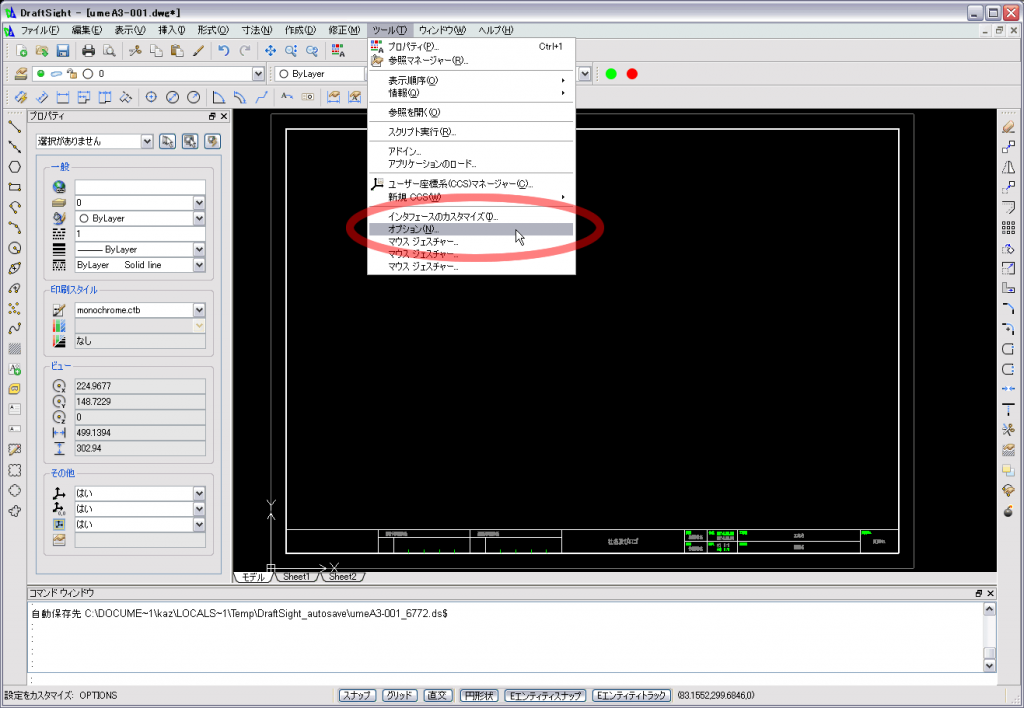Expand the ByLayer Solid line dropdown
The height and width of the screenshot is (708, 1024).
click(199, 265)
